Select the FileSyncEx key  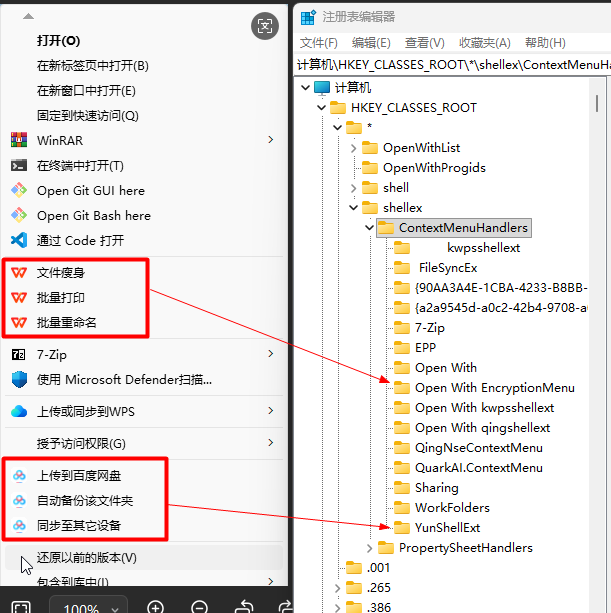448,268
